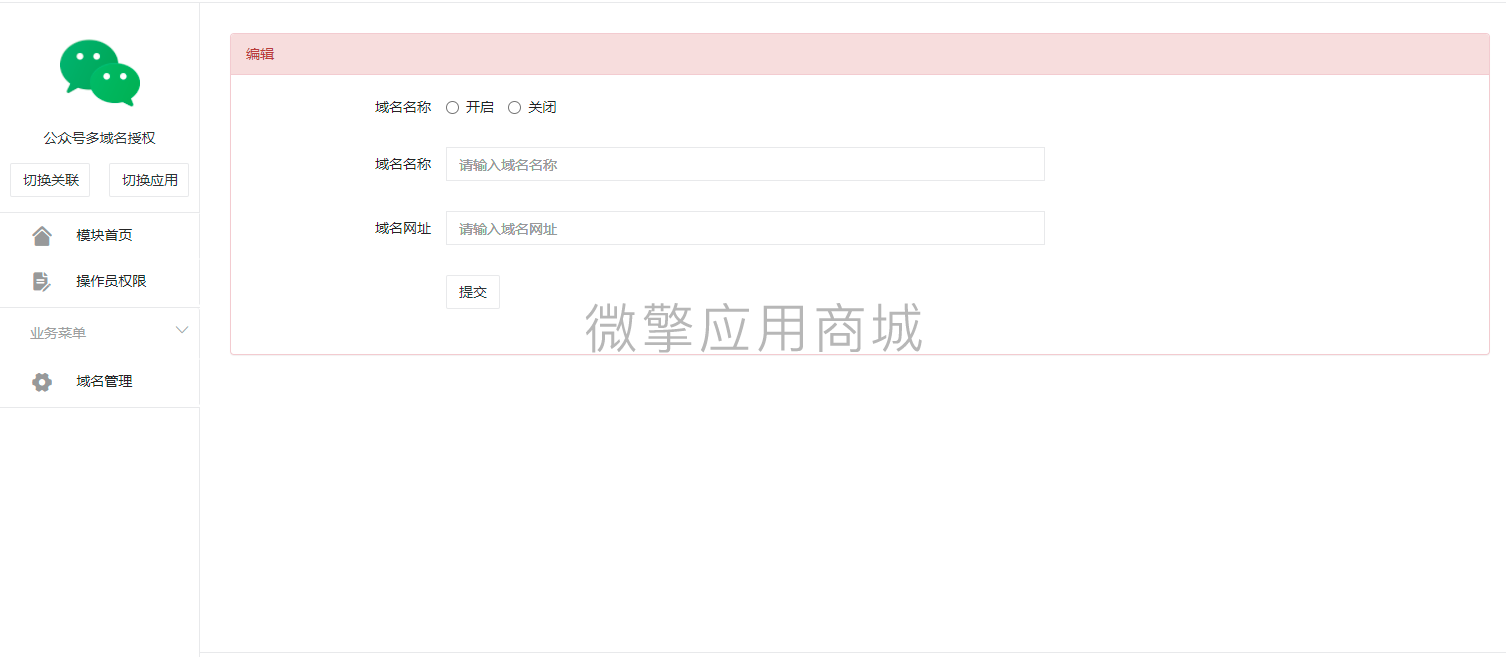The width and height of the screenshot is (1506, 657).
Task: Click the document-edit icon beside 操作员权限
Action: coord(42,281)
